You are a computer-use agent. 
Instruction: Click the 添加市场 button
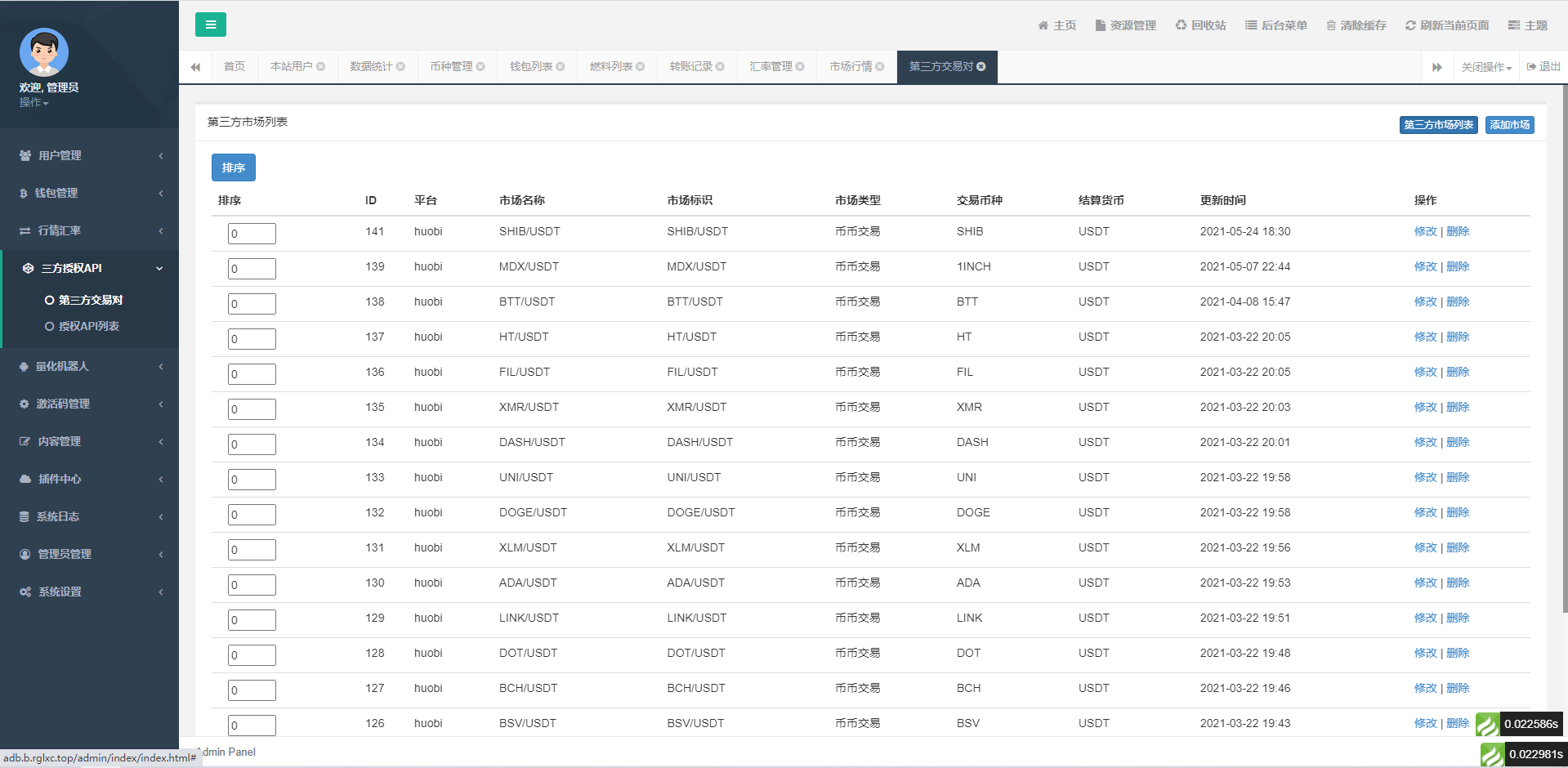[1509, 125]
